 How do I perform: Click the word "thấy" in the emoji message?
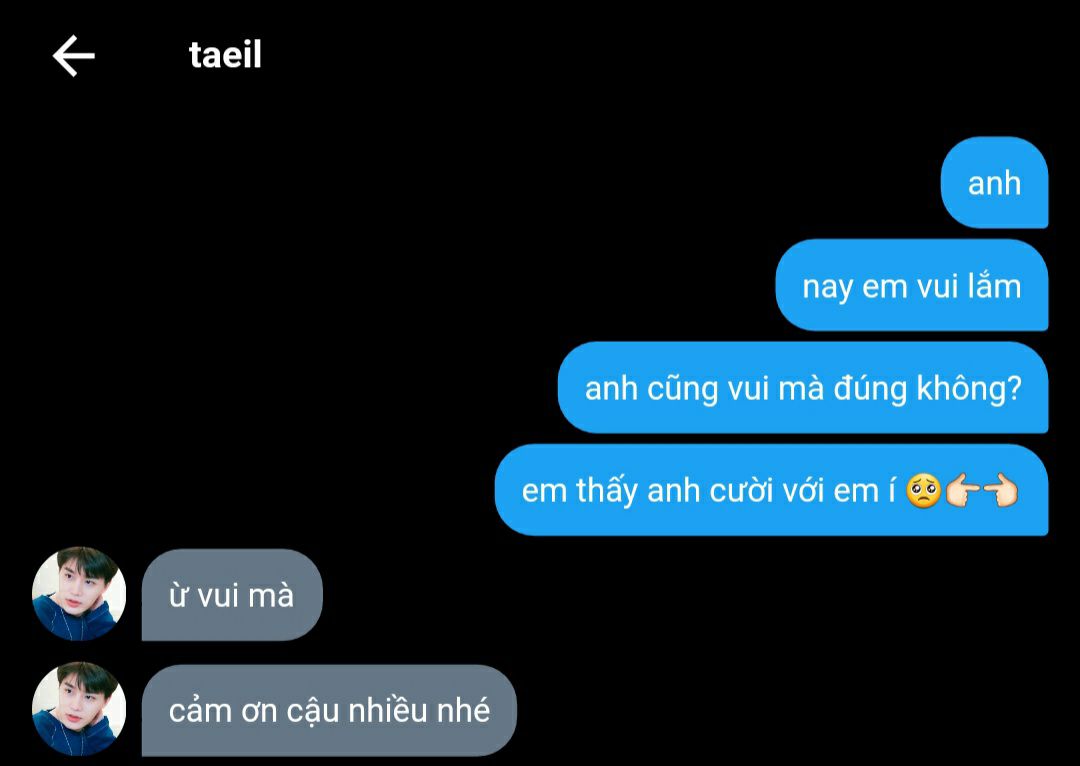tap(607, 491)
